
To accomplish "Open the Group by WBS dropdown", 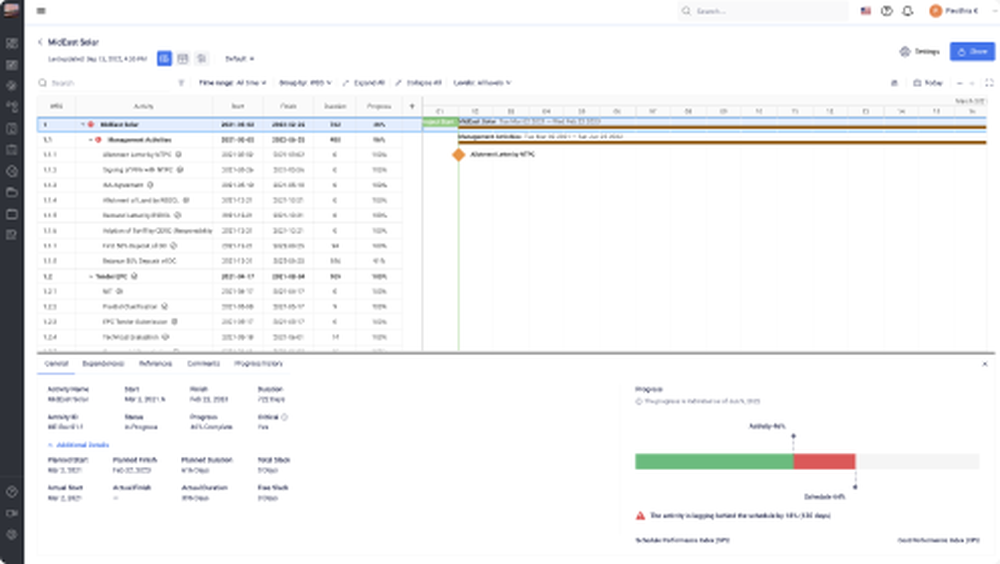I will click(305, 83).
